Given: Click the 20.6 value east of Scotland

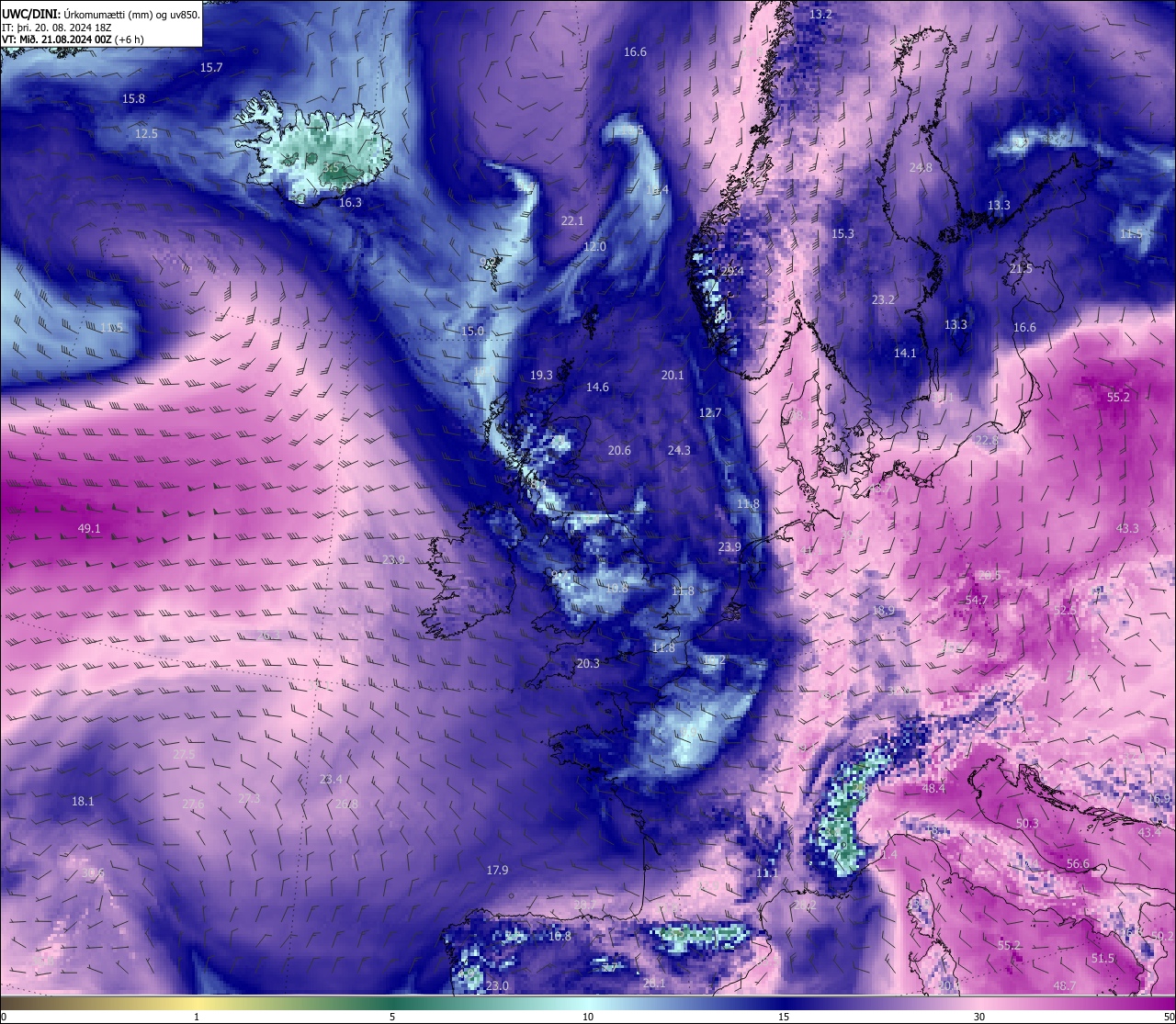Looking at the screenshot, I should pos(619,451).
